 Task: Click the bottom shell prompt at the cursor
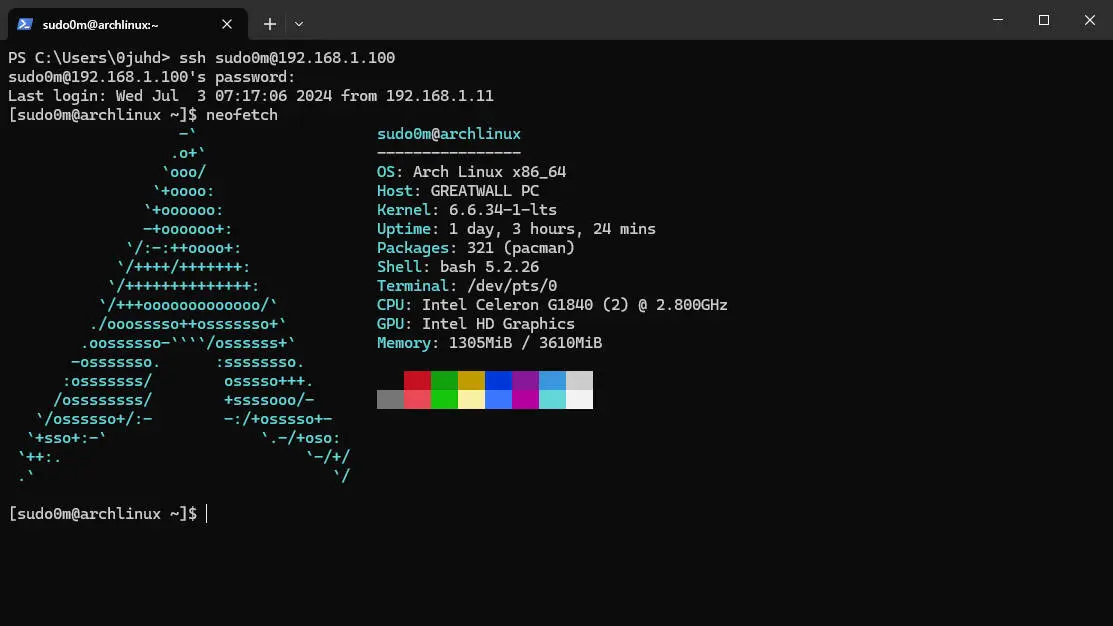click(108, 514)
